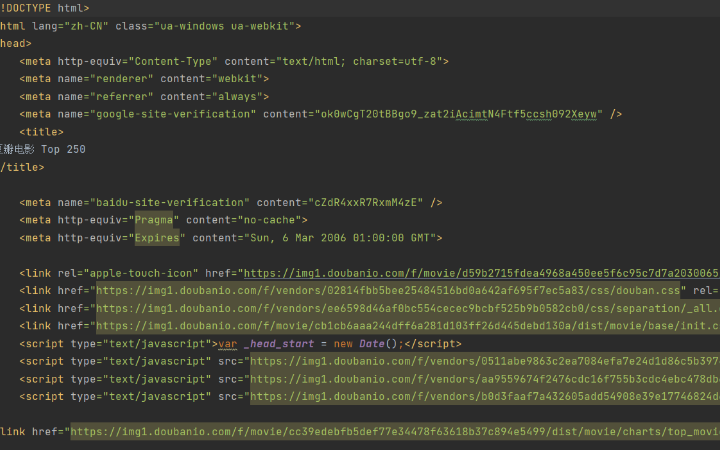The height and width of the screenshot is (450, 720).
Task: Click the "google-site-verification" name value
Action: point(173,114)
